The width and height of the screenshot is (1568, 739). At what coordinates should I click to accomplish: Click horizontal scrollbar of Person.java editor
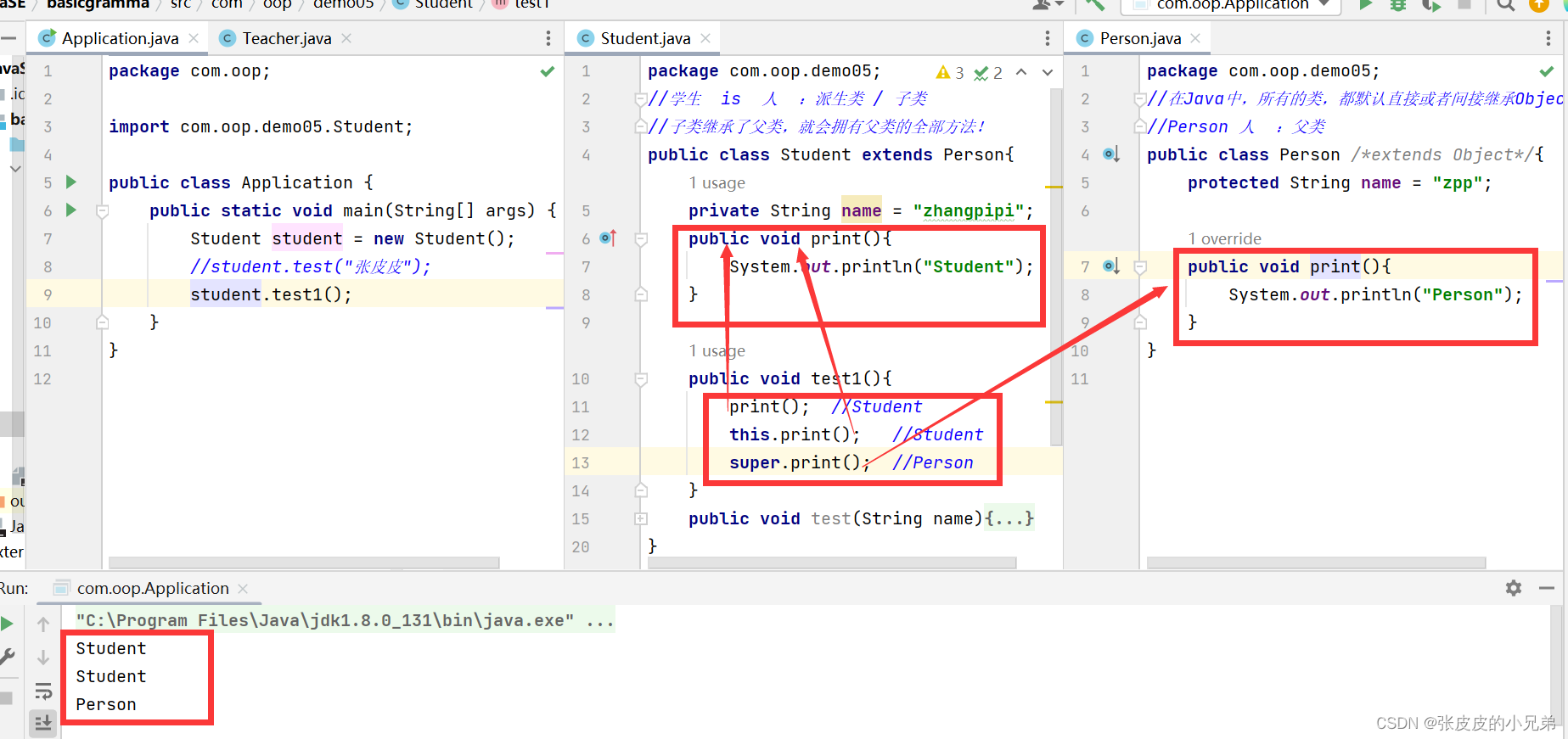[1316, 563]
